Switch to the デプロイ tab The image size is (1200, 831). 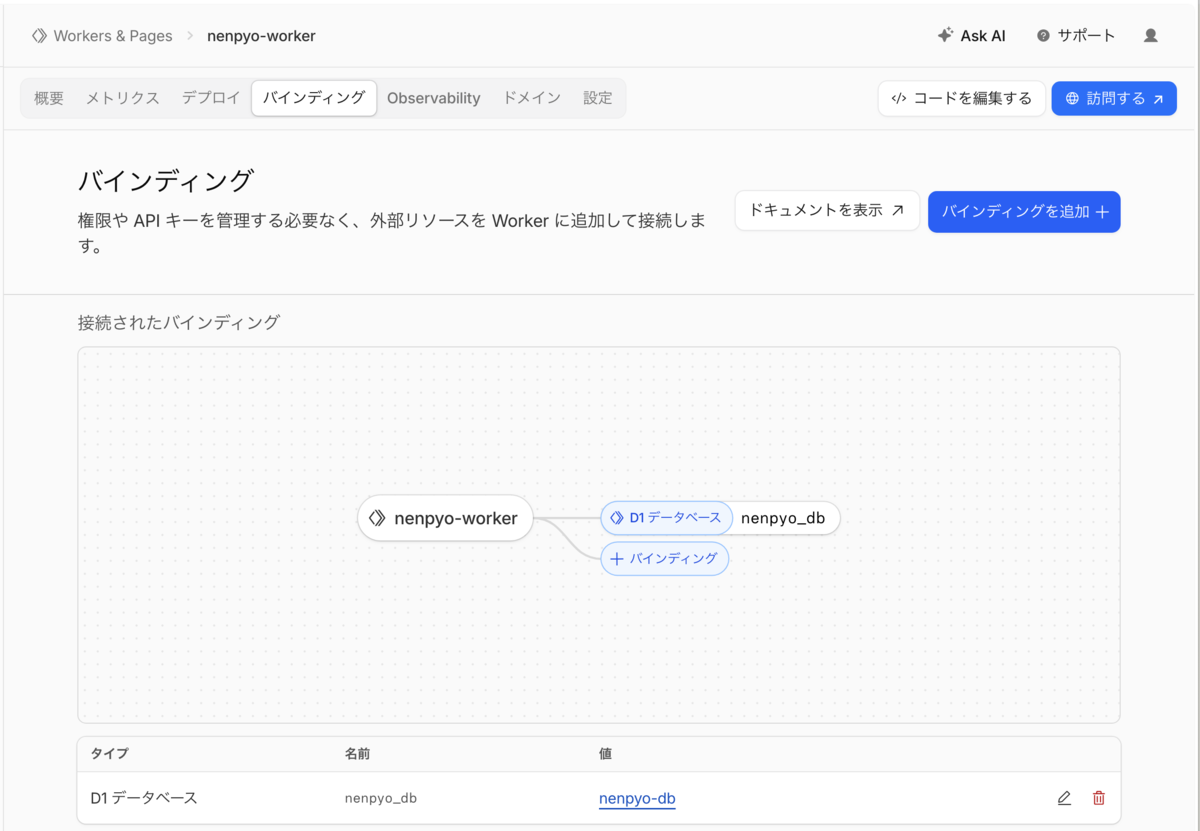click(x=211, y=98)
